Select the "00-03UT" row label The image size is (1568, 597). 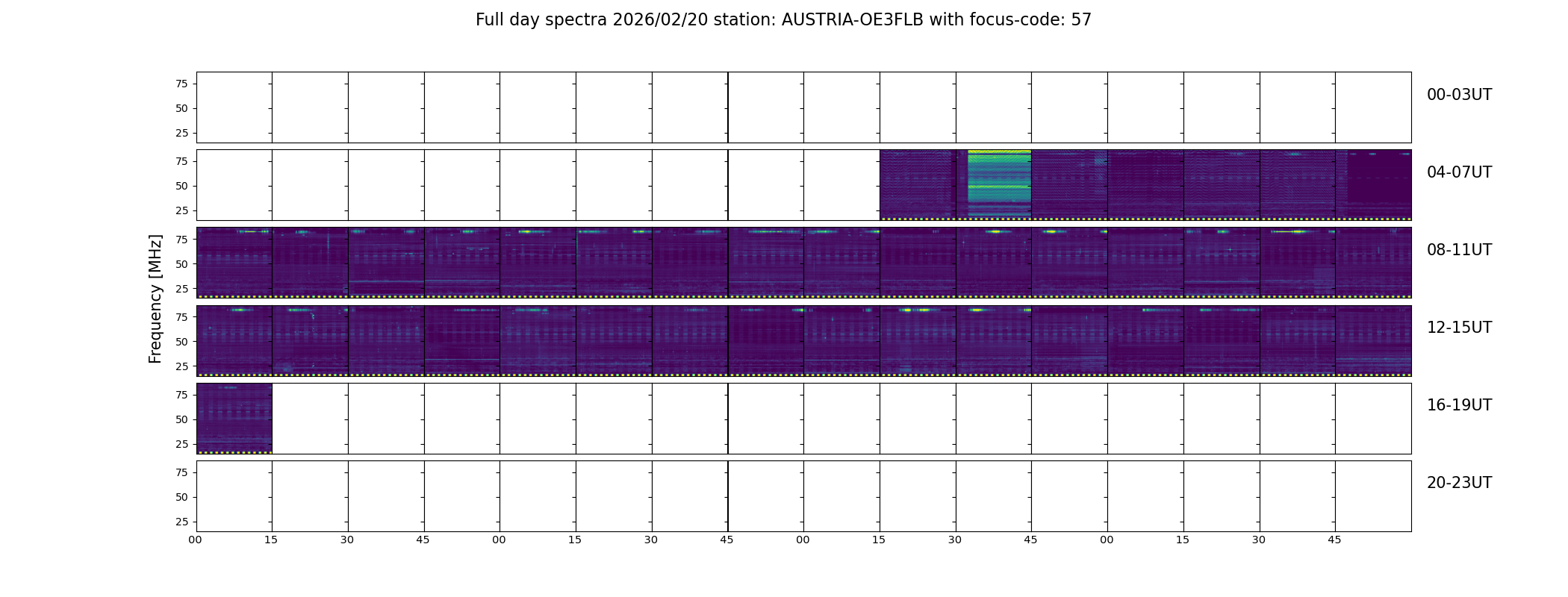coord(1459,95)
